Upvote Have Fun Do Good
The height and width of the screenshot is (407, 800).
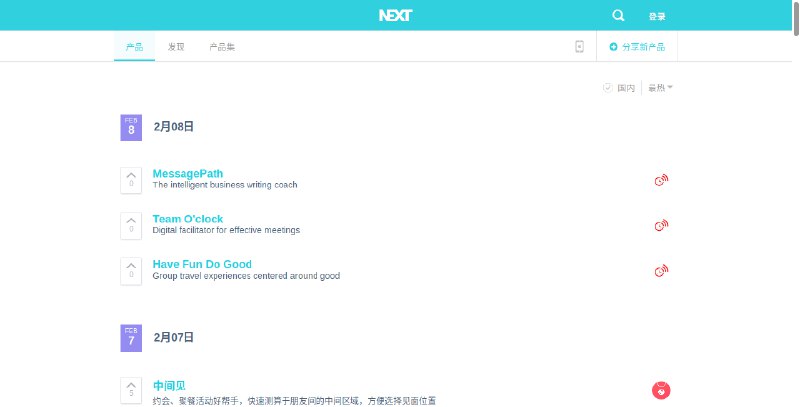(x=131, y=270)
